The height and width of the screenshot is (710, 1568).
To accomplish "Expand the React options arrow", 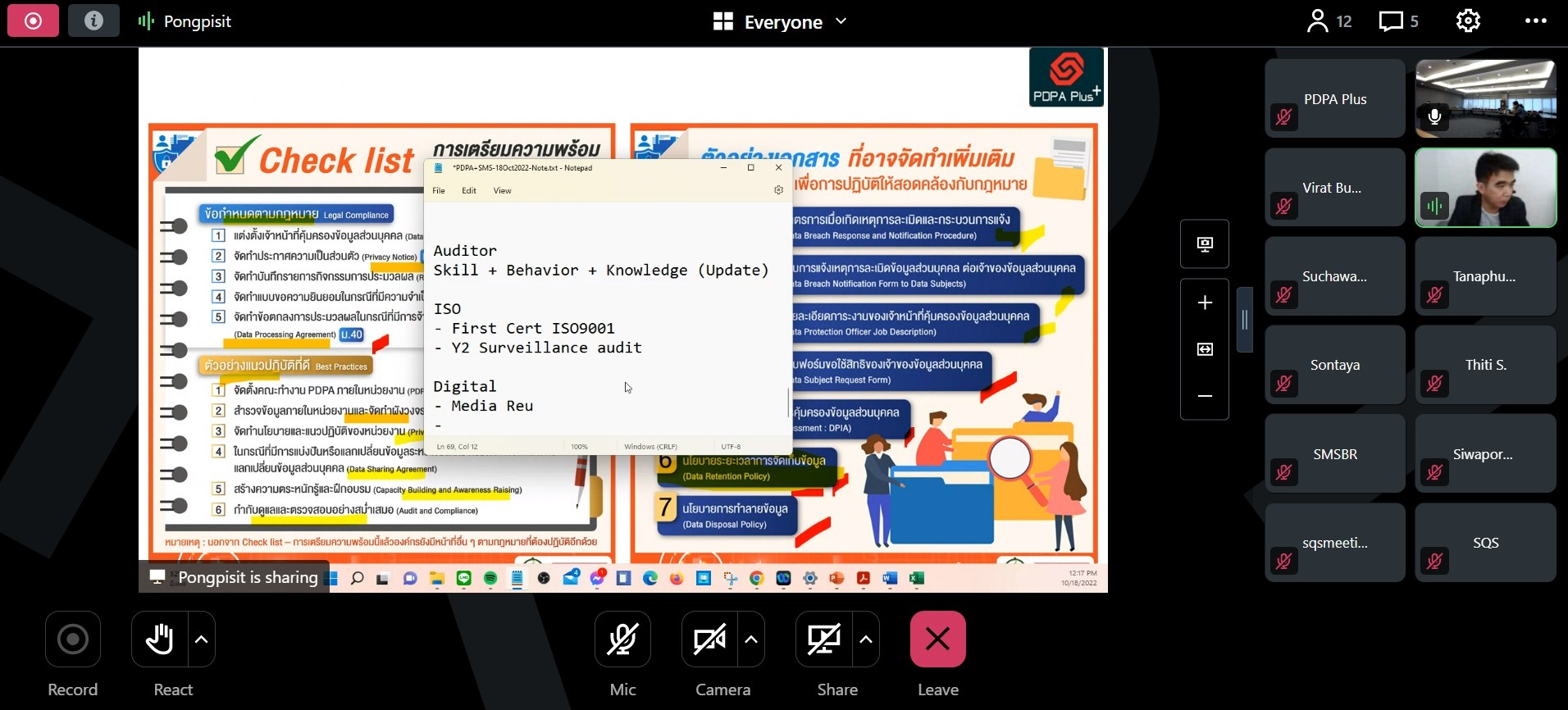I will click(202, 639).
